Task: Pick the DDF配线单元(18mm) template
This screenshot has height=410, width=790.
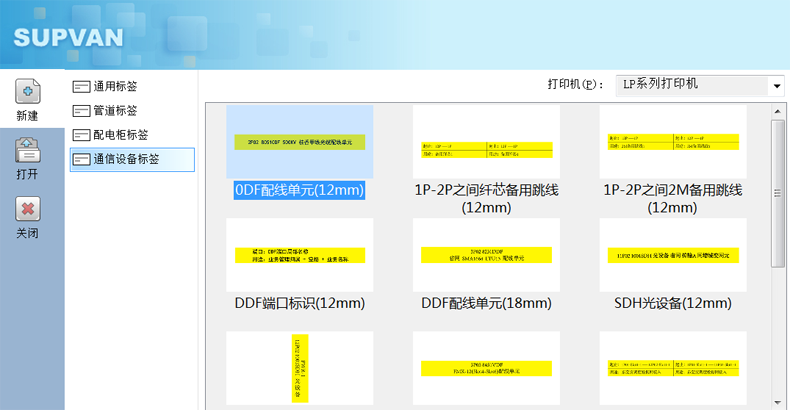Action: [486, 255]
